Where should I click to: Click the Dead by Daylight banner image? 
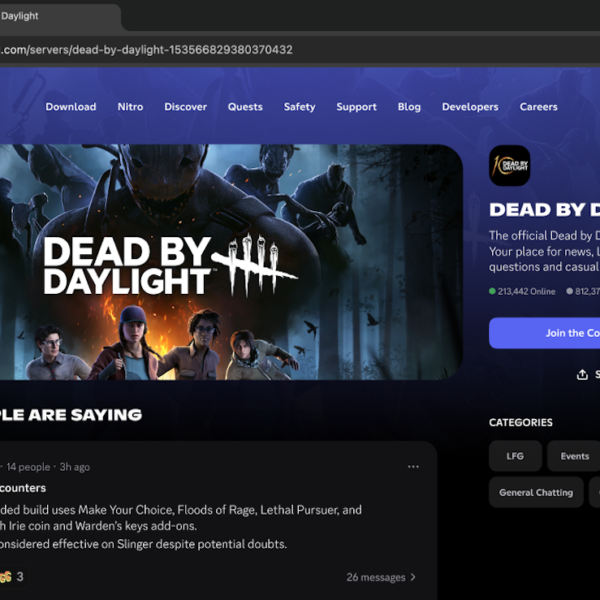pyautogui.click(x=231, y=262)
